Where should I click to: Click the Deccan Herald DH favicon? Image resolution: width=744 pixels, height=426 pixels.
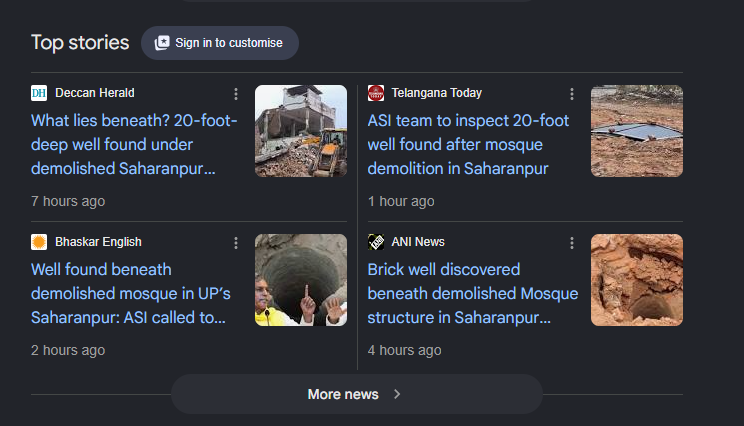(x=39, y=93)
